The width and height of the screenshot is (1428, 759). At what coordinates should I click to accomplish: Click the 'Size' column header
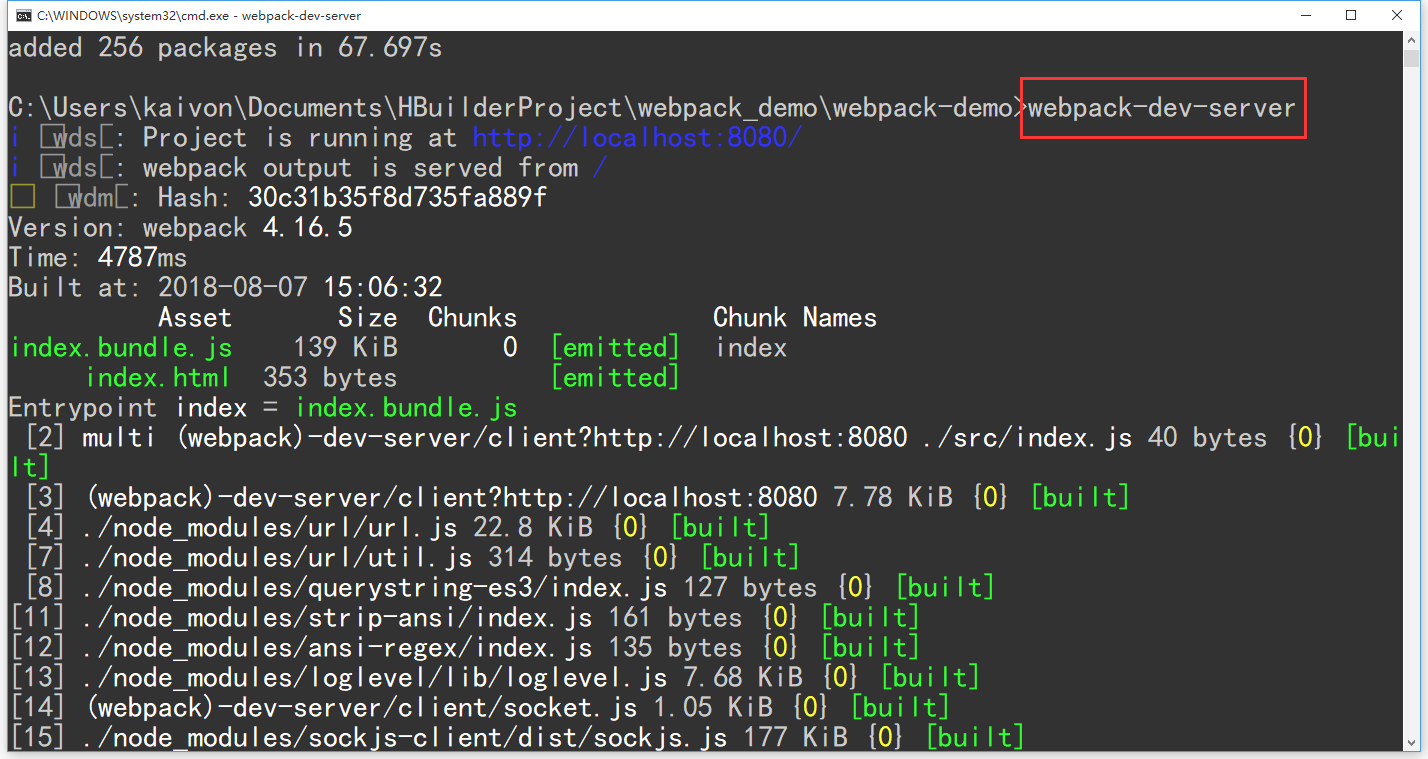click(367, 317)
